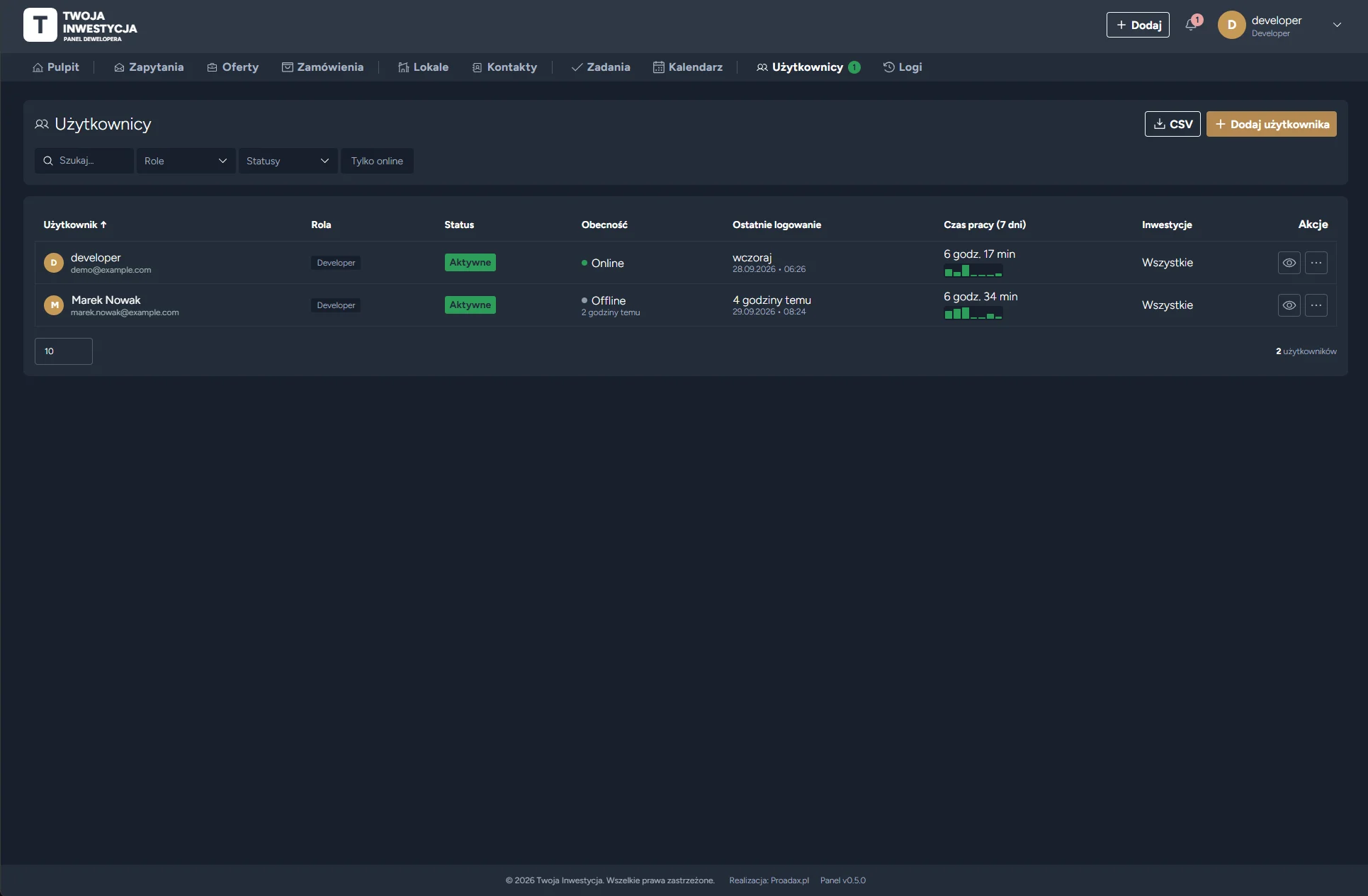
Task: Click the Ostatnie logowanie column header
Action: tap(777, 225)
